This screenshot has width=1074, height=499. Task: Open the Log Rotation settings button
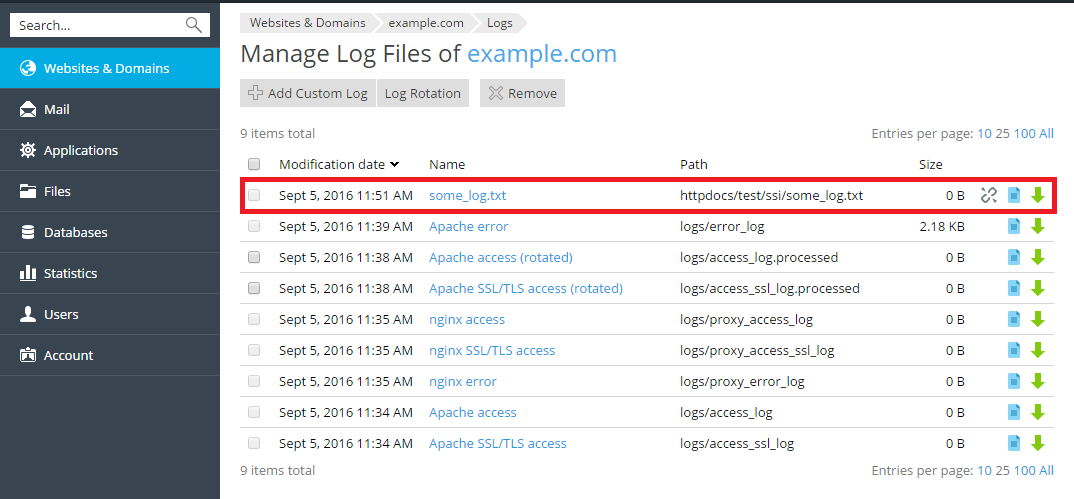click(422, 94)
